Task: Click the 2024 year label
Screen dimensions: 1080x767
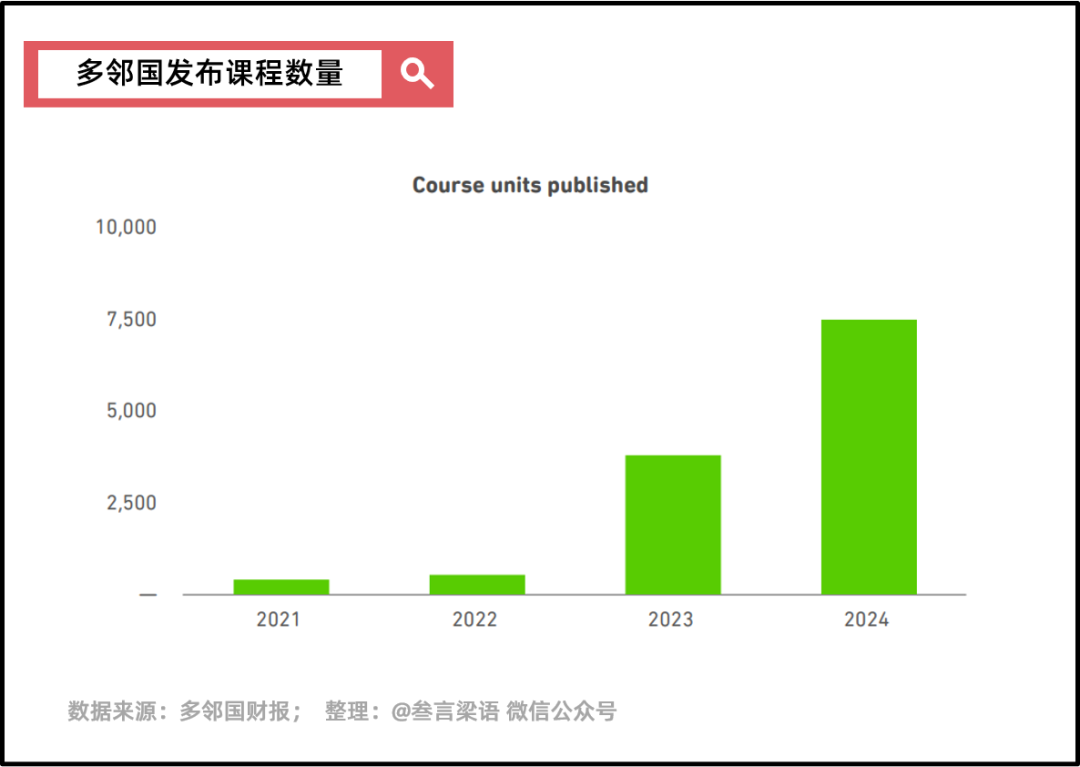Action: (x=866, y=620)
